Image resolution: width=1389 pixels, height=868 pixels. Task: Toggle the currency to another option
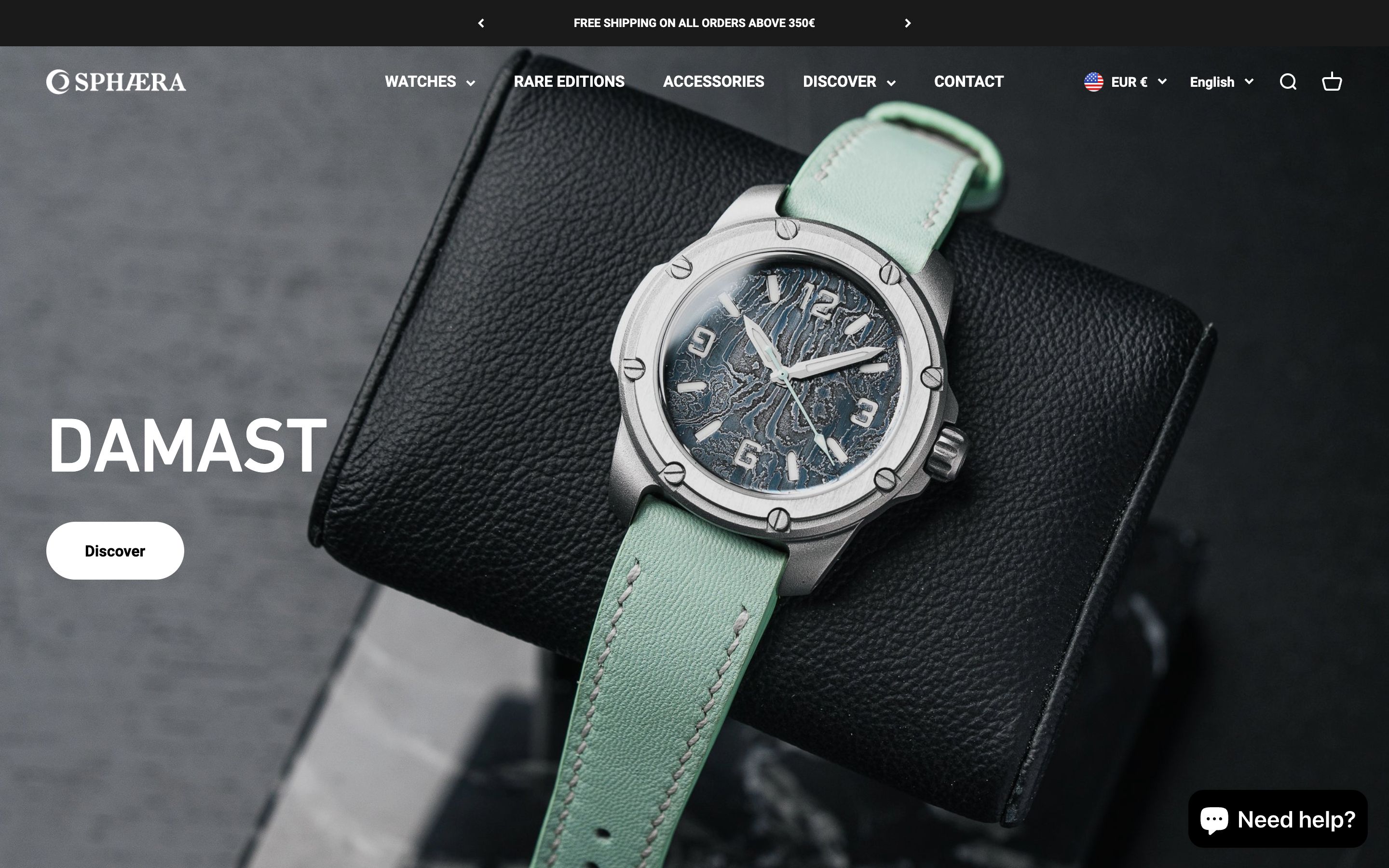tap(1128, 82)
